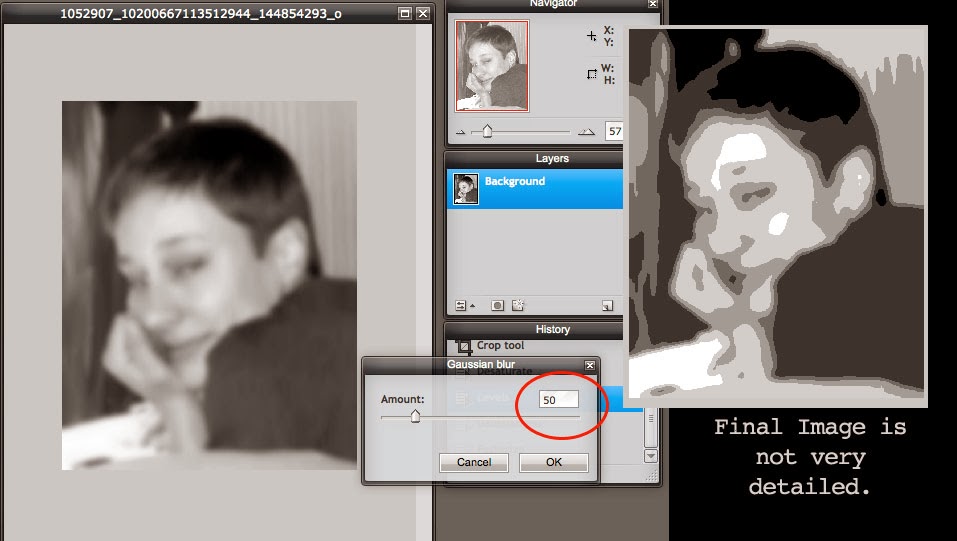The width and height of the screenshot is (957, 541).
Task: Create new layer in Layers panel
Action: pyautogui.click(x=607, y=305)
